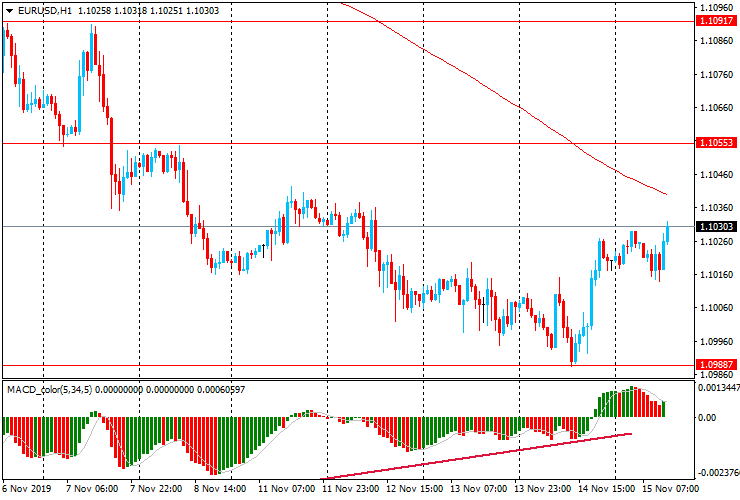This screenshot has height=500, width=740.
Task: Click the 13 Nov 07:00 time label
Action: tap(479, 490)
